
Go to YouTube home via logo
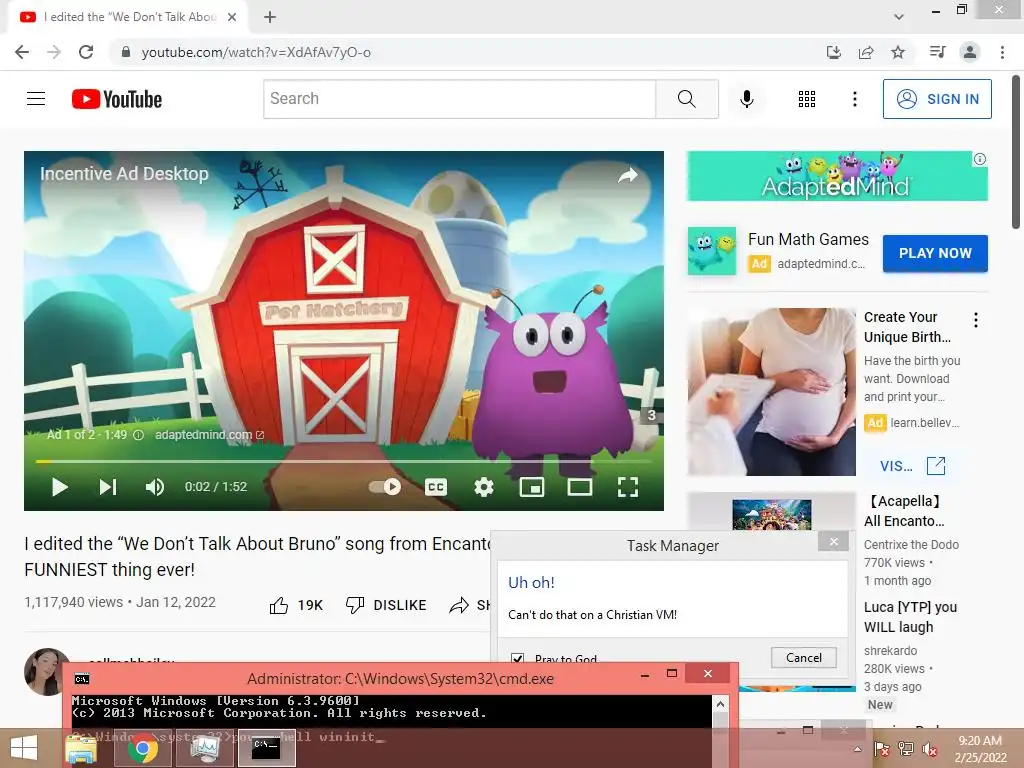coord(117,99)
